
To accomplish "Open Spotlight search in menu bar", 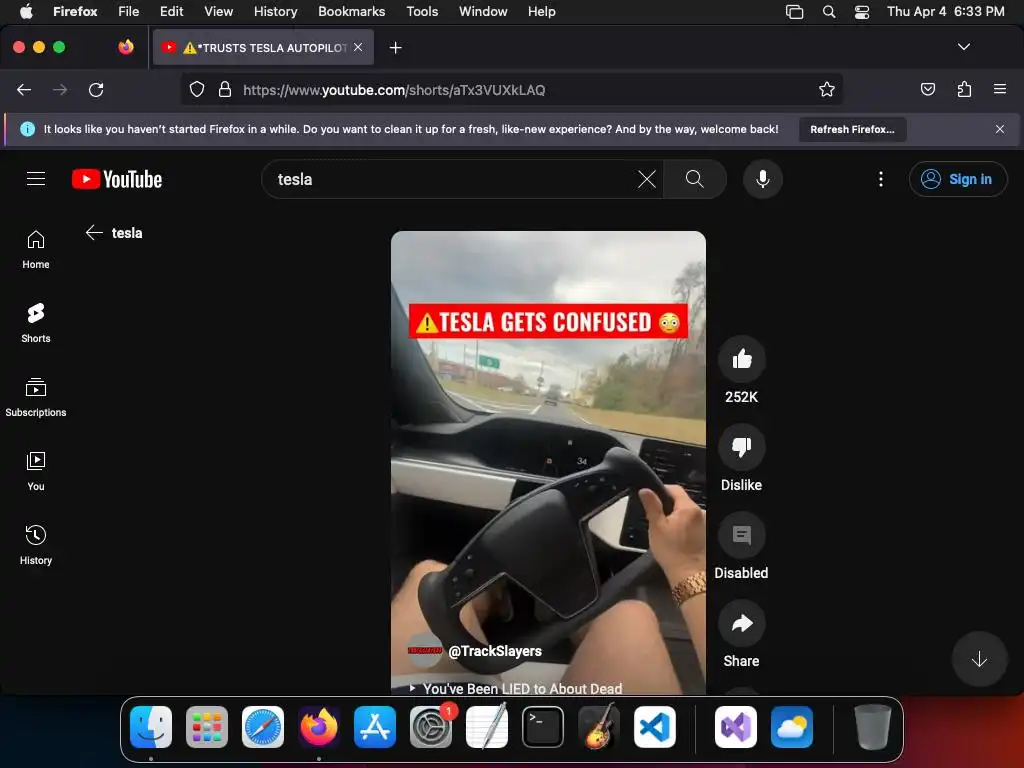I will point(829,11).
